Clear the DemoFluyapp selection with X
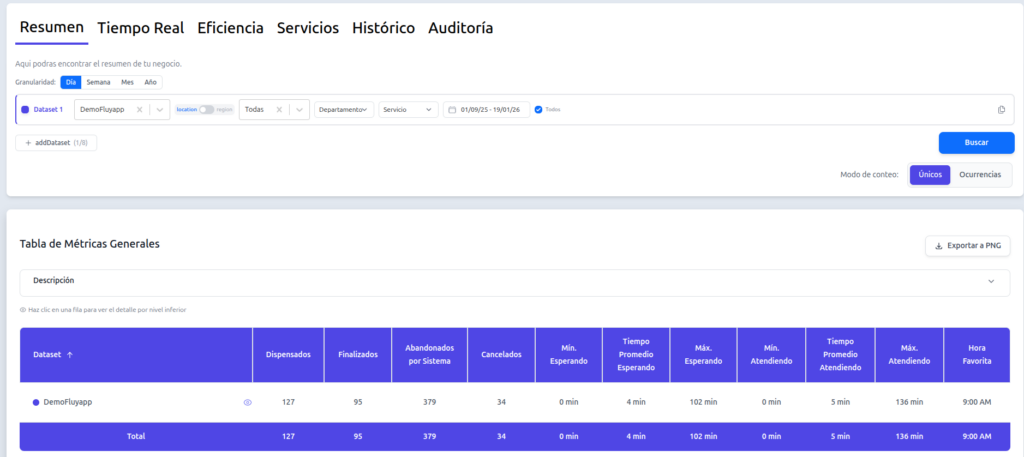The width and height of the screenshot is (1024, 457). tap(139, 110)
